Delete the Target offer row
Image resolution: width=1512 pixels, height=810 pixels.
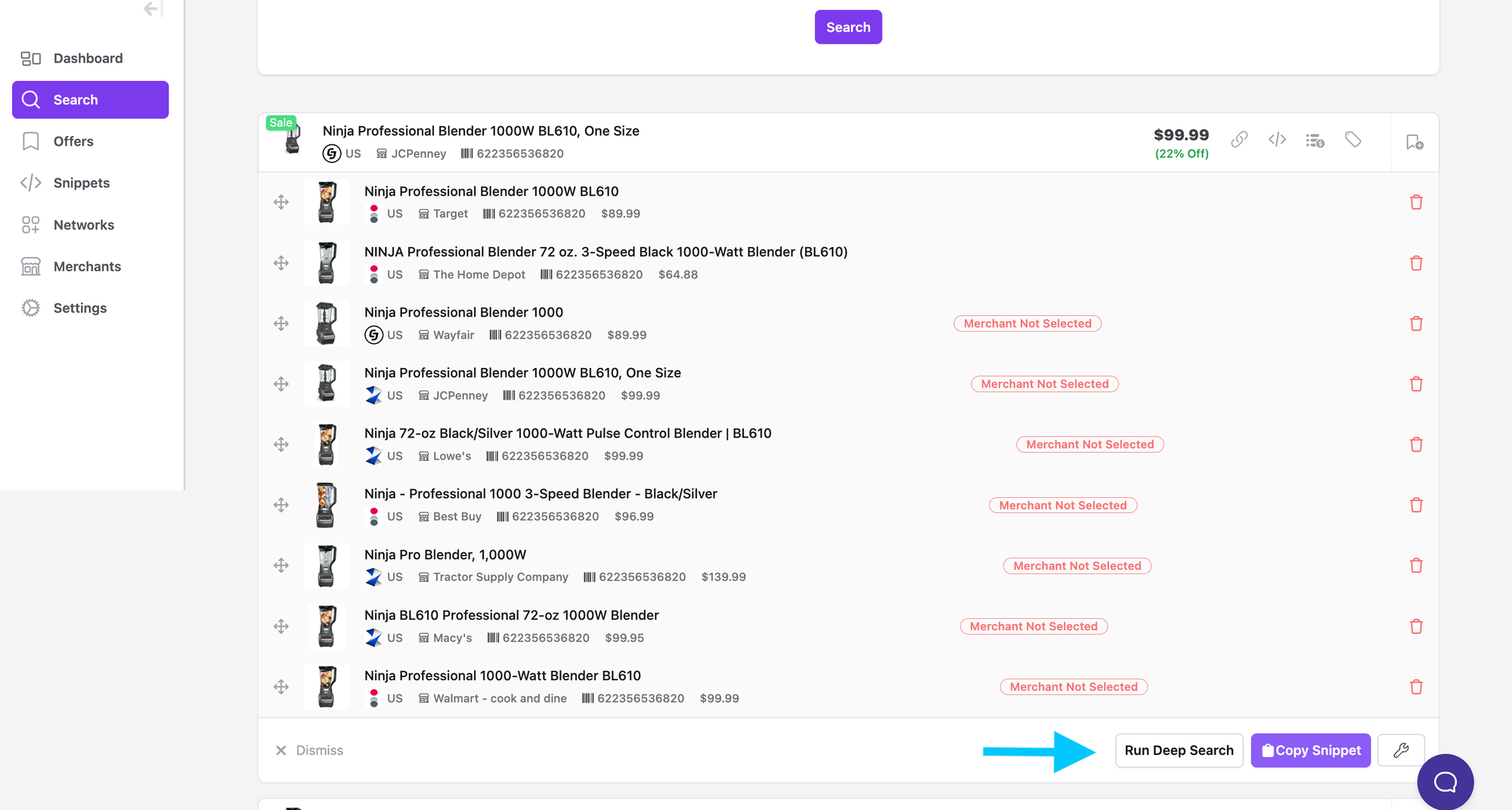tap(1417, 202)
